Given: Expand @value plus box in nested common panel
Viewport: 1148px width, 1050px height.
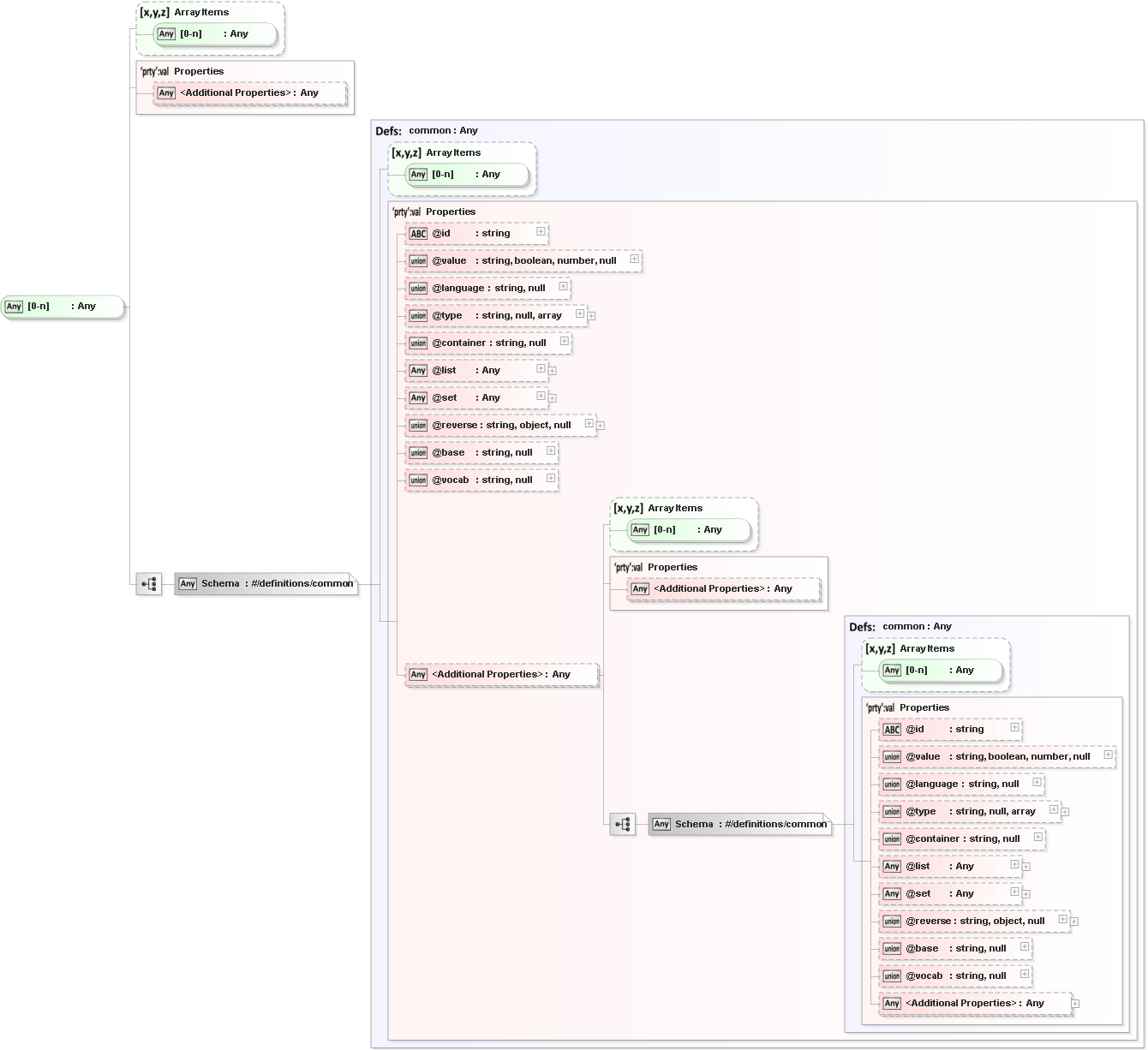Looking at the screenshot, I should [1108, 756].
